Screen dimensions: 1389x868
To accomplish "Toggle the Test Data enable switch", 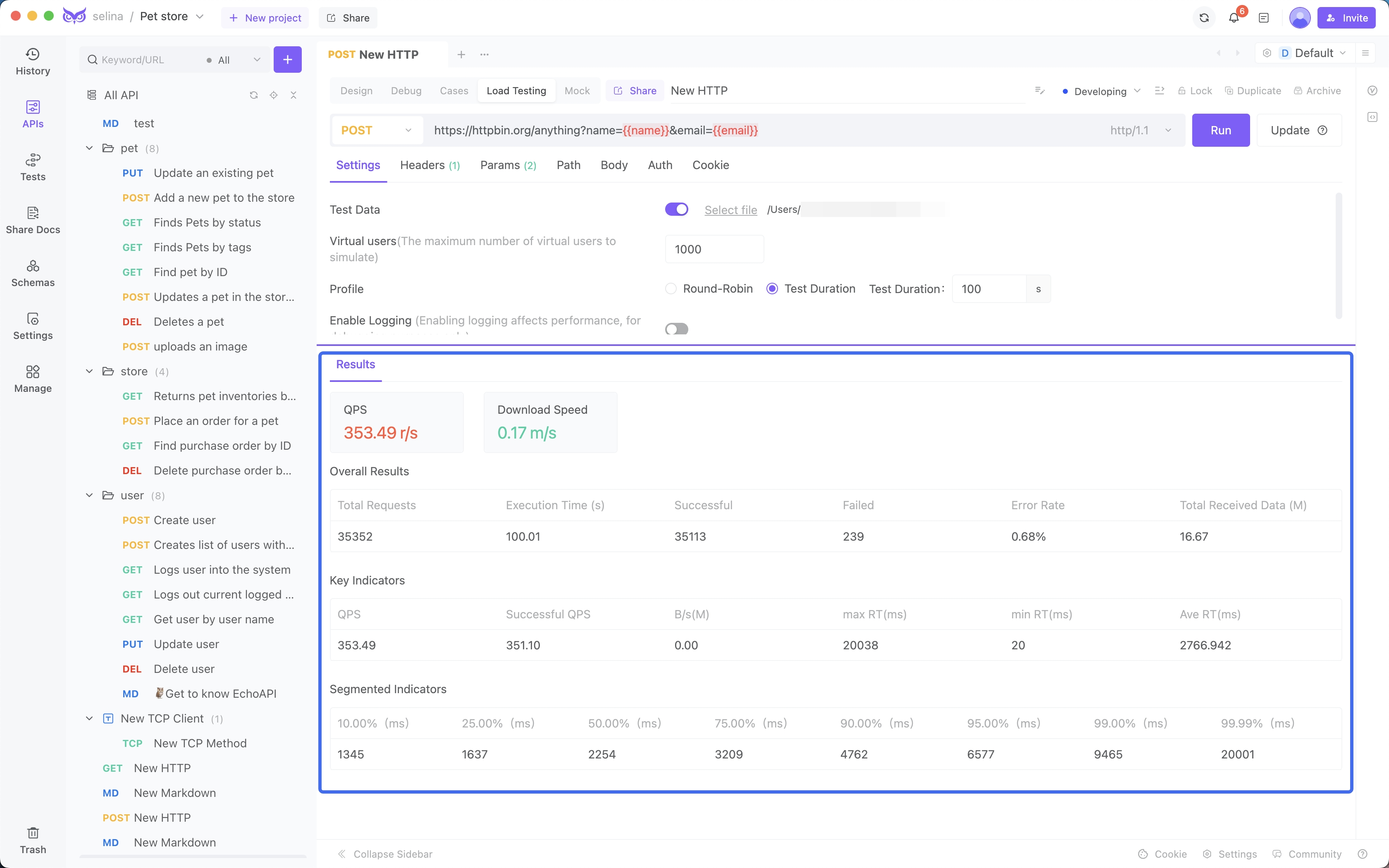I will coord(676,209).
